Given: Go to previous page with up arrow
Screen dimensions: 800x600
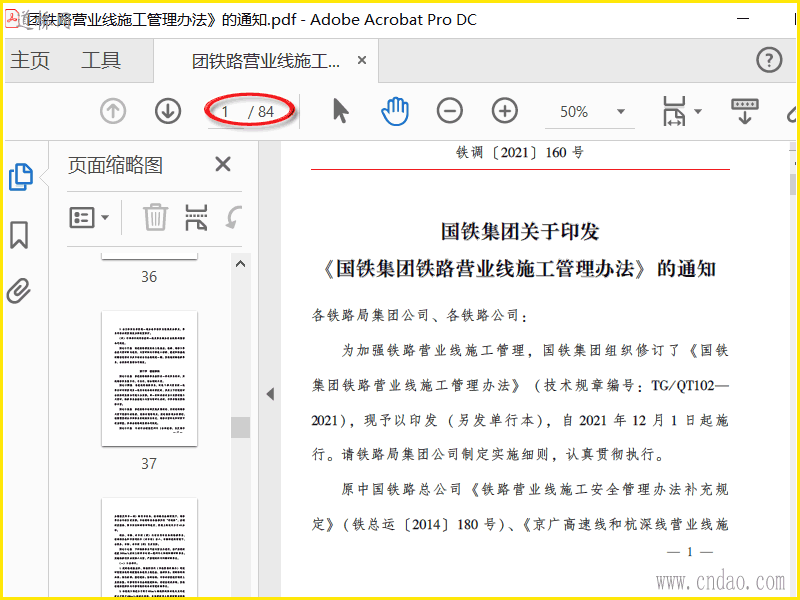Looking at the screenshot, I should (113, 111).
